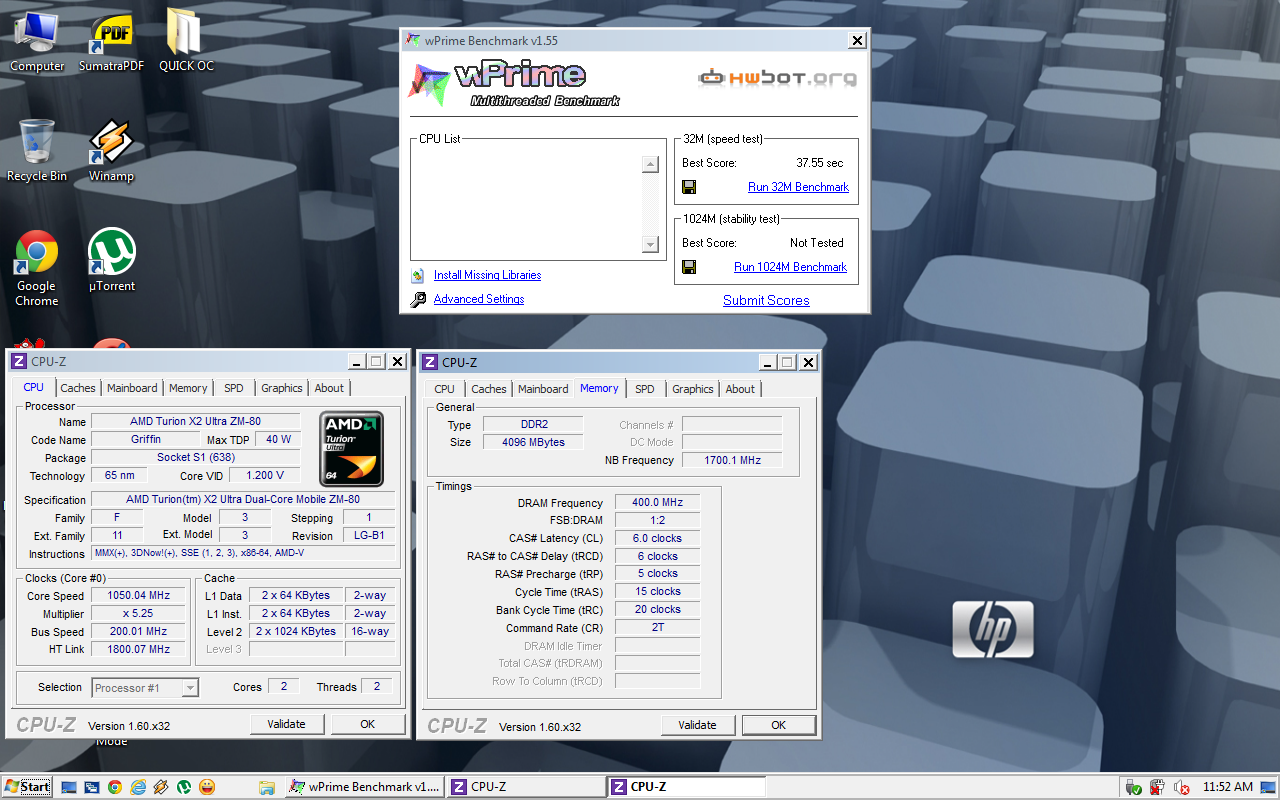Click the processor Name field AMD Turion X2 Ultra ZM-80
The height and width of the screenshot is (800, 1280).
196,421
